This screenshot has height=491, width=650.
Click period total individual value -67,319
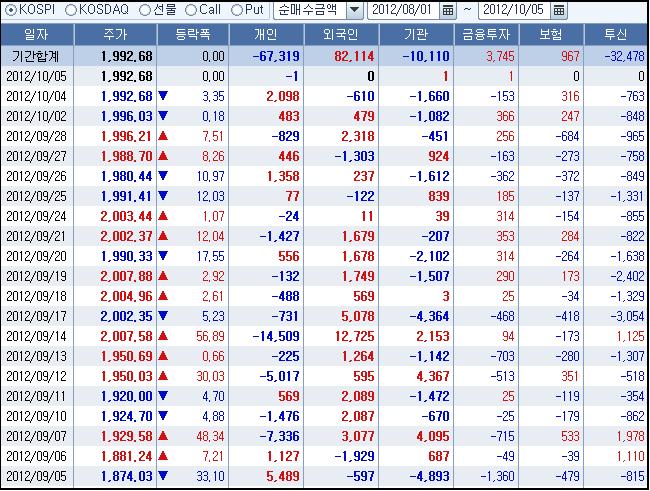click(x=276, y=56)
